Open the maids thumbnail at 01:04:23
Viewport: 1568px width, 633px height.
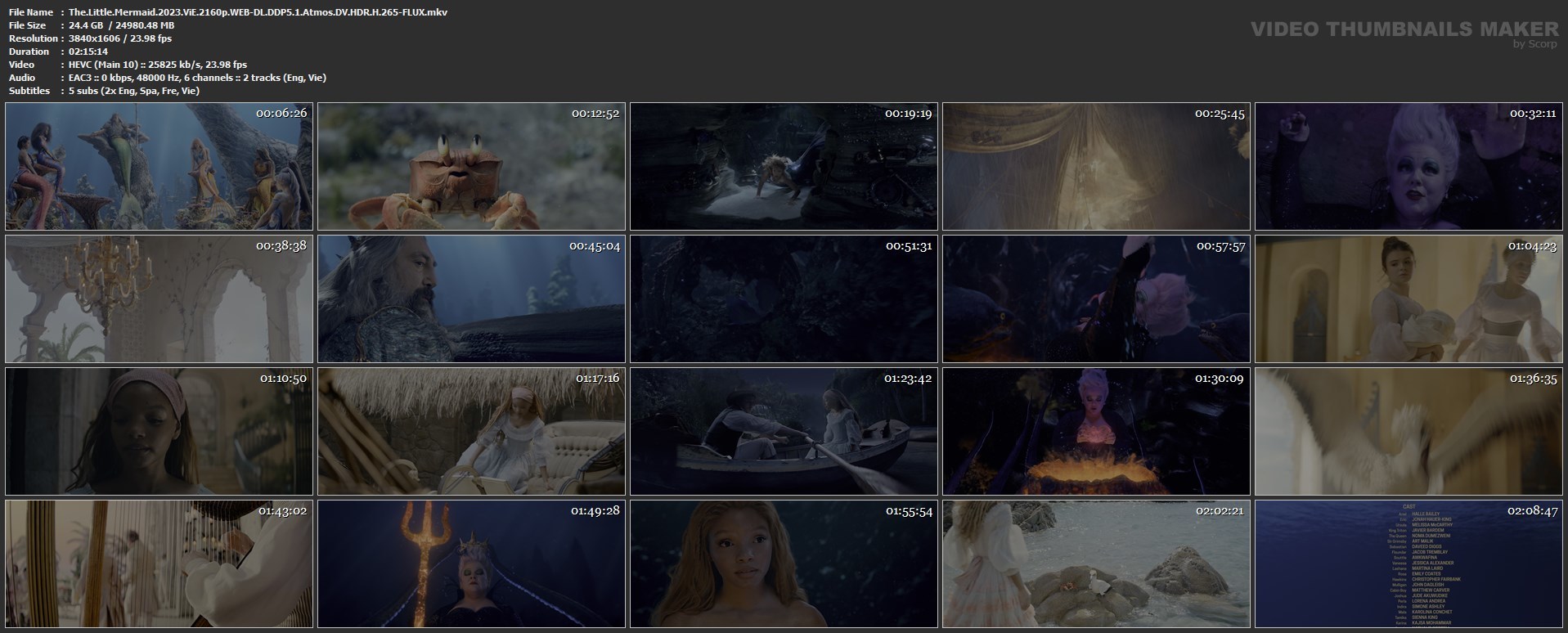click(x=1409, y=299)
